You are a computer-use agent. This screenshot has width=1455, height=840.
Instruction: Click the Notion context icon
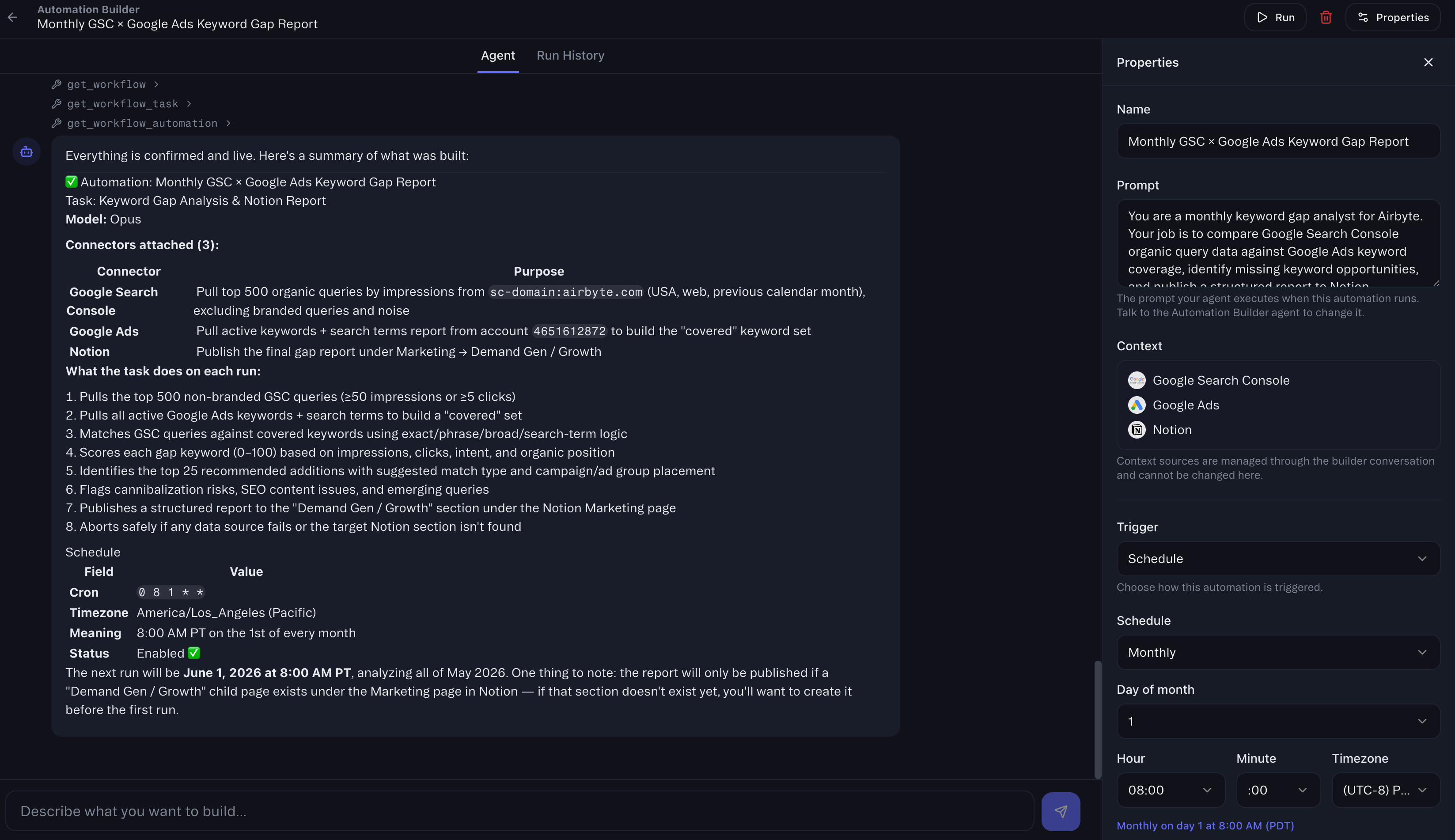point(1137,430)
